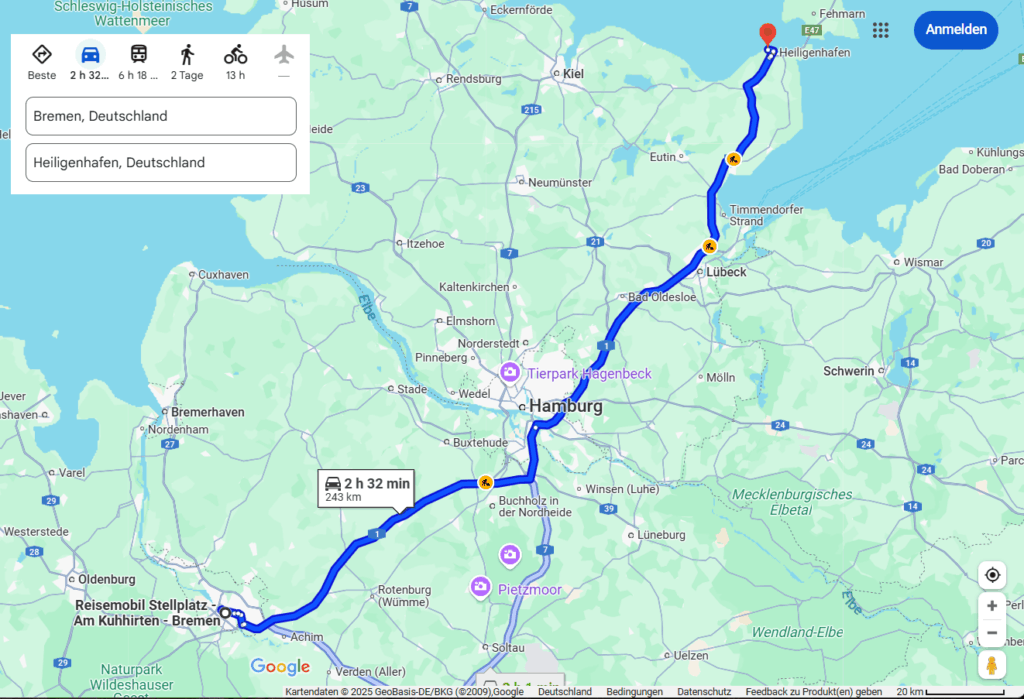Switch to public transit bus mode

click(x=138, y=54)
